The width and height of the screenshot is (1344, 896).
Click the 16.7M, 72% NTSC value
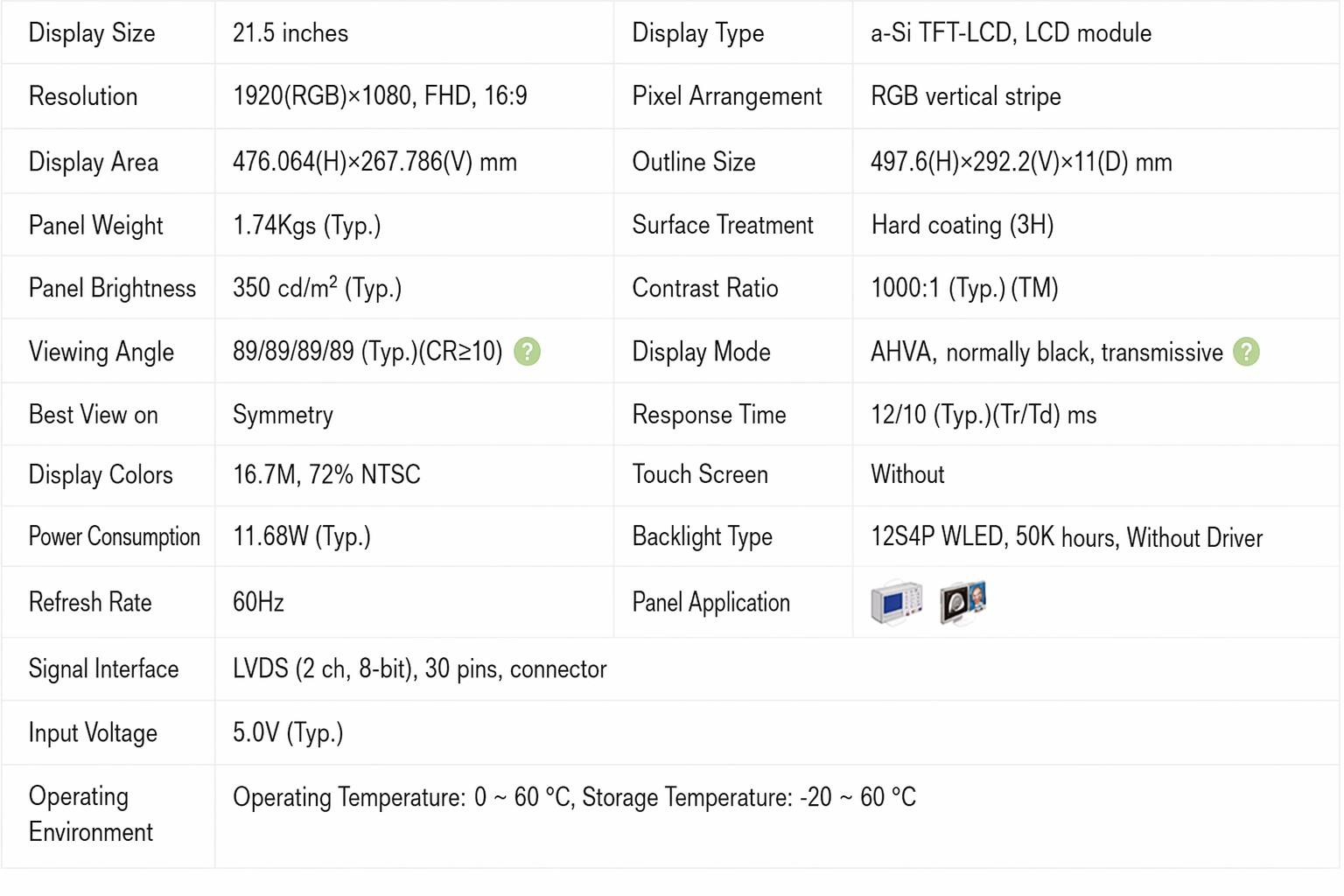pos(326,474)
